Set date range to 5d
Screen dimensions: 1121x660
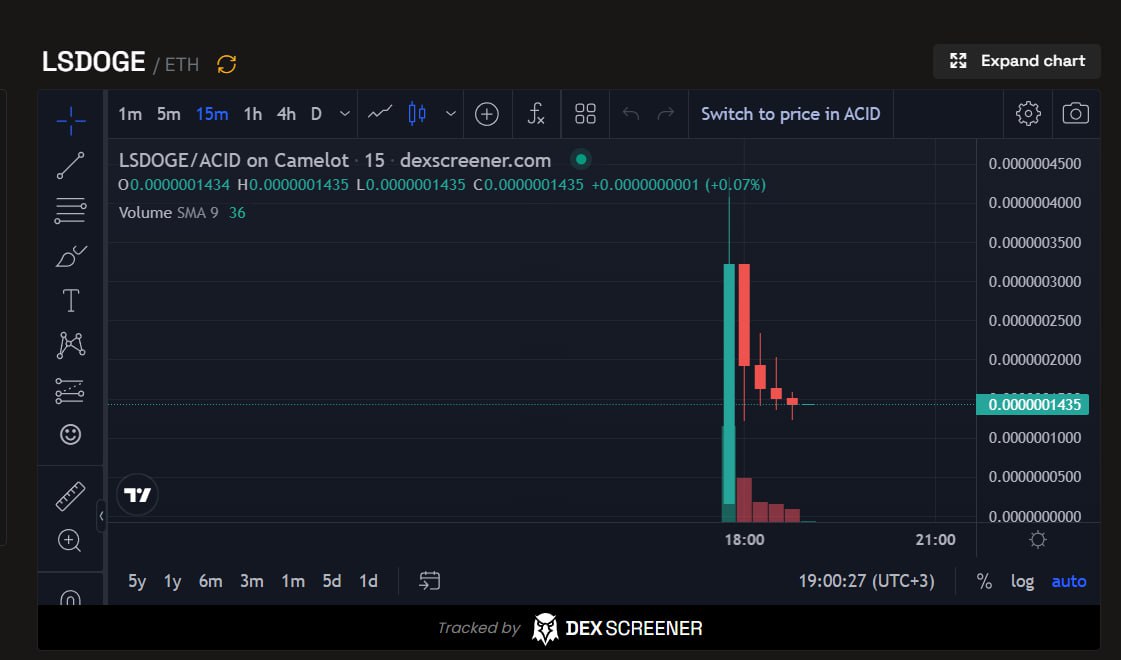[332, 581]
